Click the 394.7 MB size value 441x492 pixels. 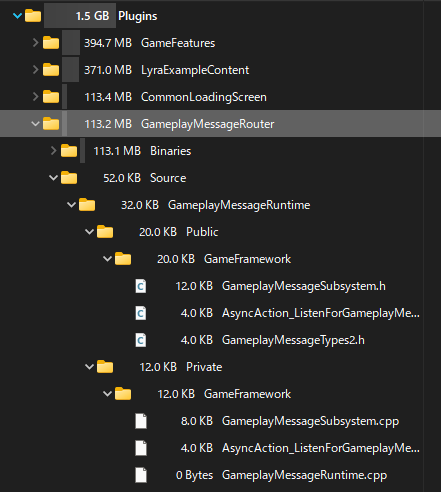pos(108,43)
